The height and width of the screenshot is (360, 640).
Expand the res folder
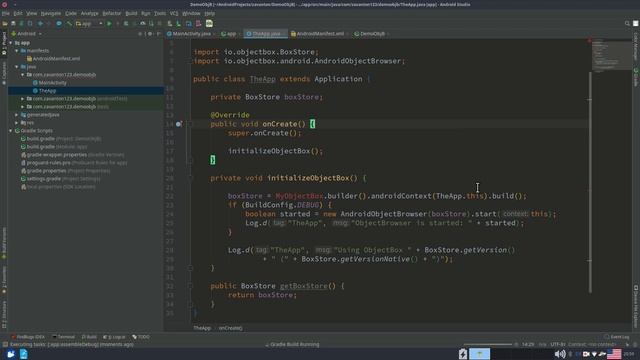[17, 122]
